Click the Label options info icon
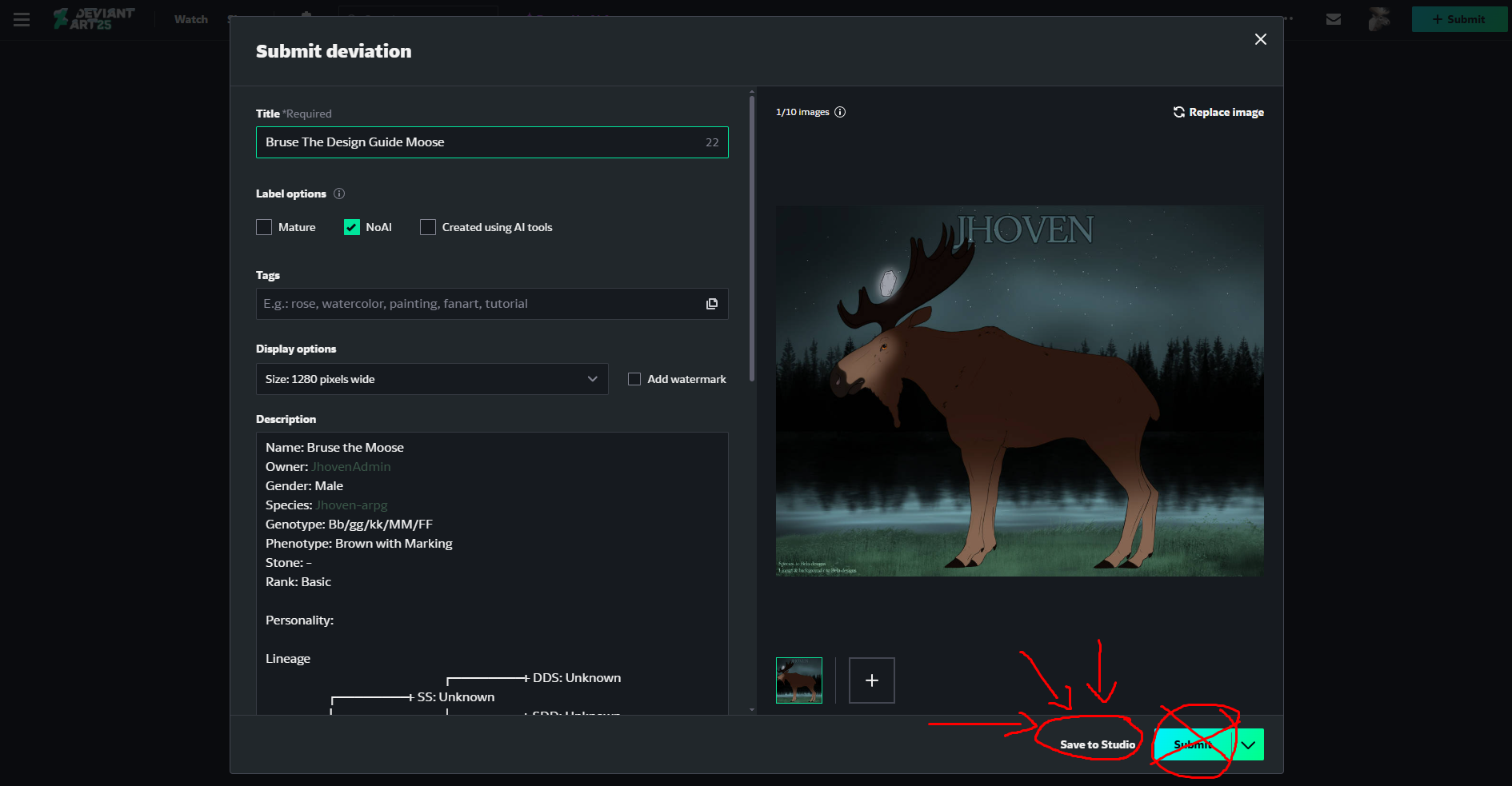 click(339, 194)
